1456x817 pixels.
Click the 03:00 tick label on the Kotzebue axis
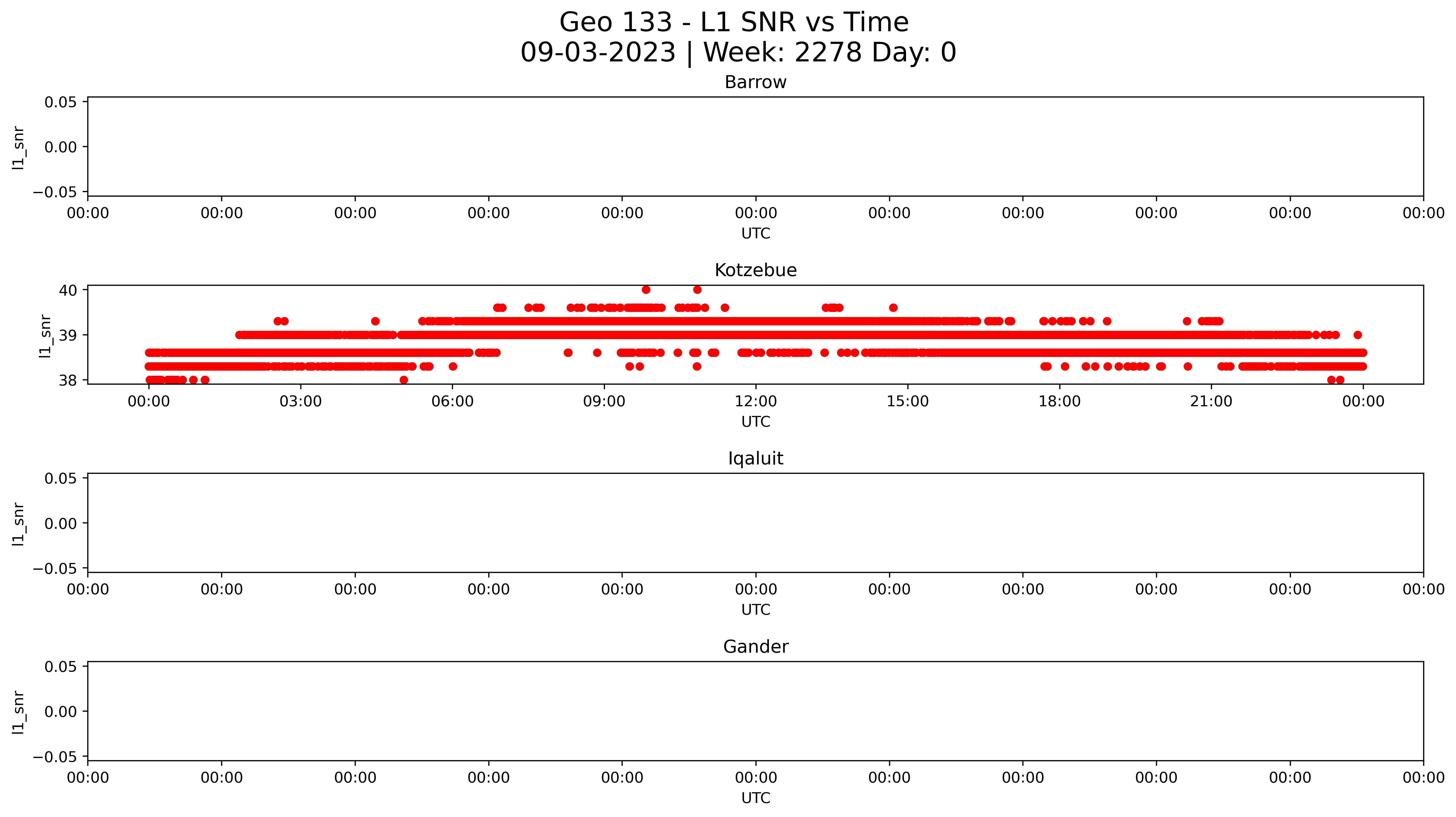click(x=300, y=401)
